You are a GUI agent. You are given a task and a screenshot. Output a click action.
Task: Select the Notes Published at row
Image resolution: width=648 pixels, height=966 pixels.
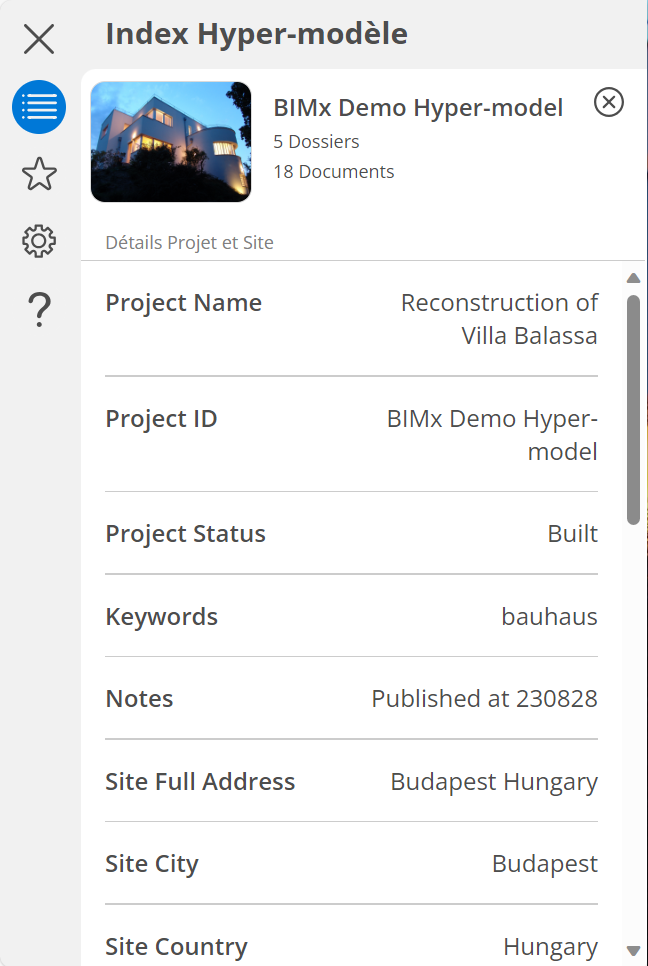coord(351,698)
